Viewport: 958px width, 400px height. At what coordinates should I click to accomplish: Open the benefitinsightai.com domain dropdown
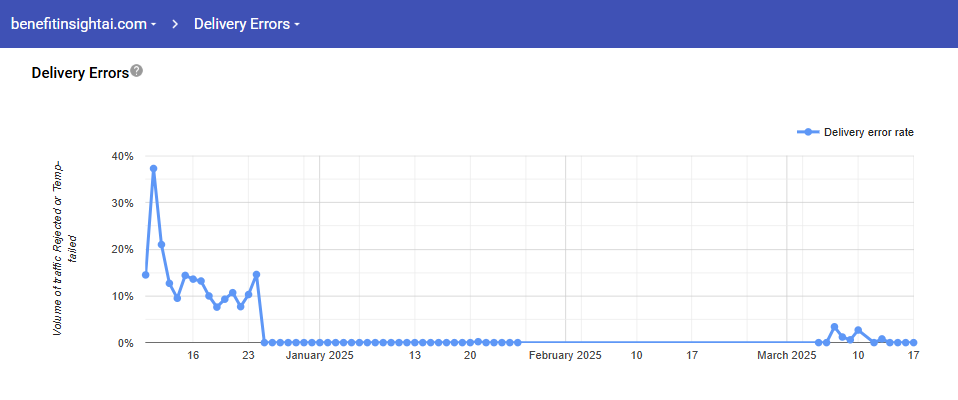pyautogui.click(x=82, y=23)
